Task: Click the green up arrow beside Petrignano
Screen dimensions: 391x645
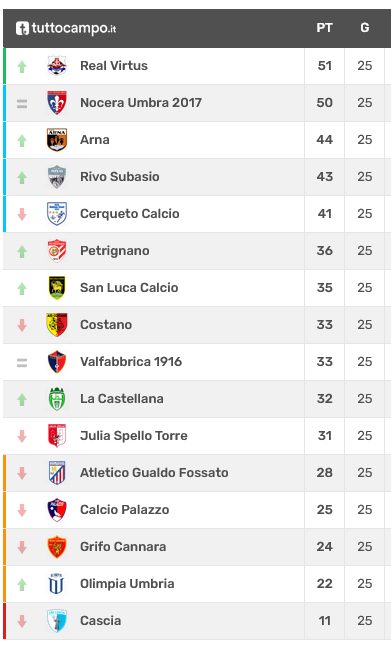Action: click(22, 251)
